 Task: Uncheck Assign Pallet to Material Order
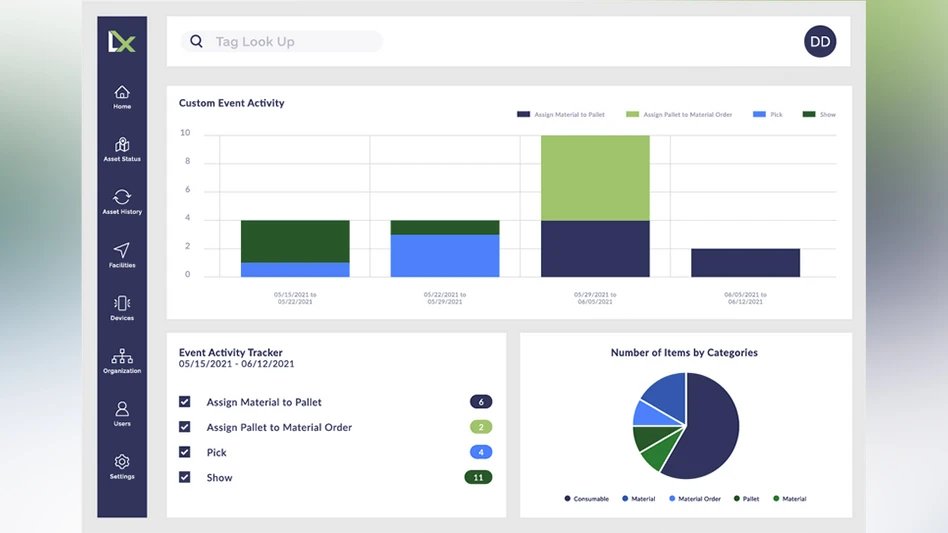(x=185, y=427)
